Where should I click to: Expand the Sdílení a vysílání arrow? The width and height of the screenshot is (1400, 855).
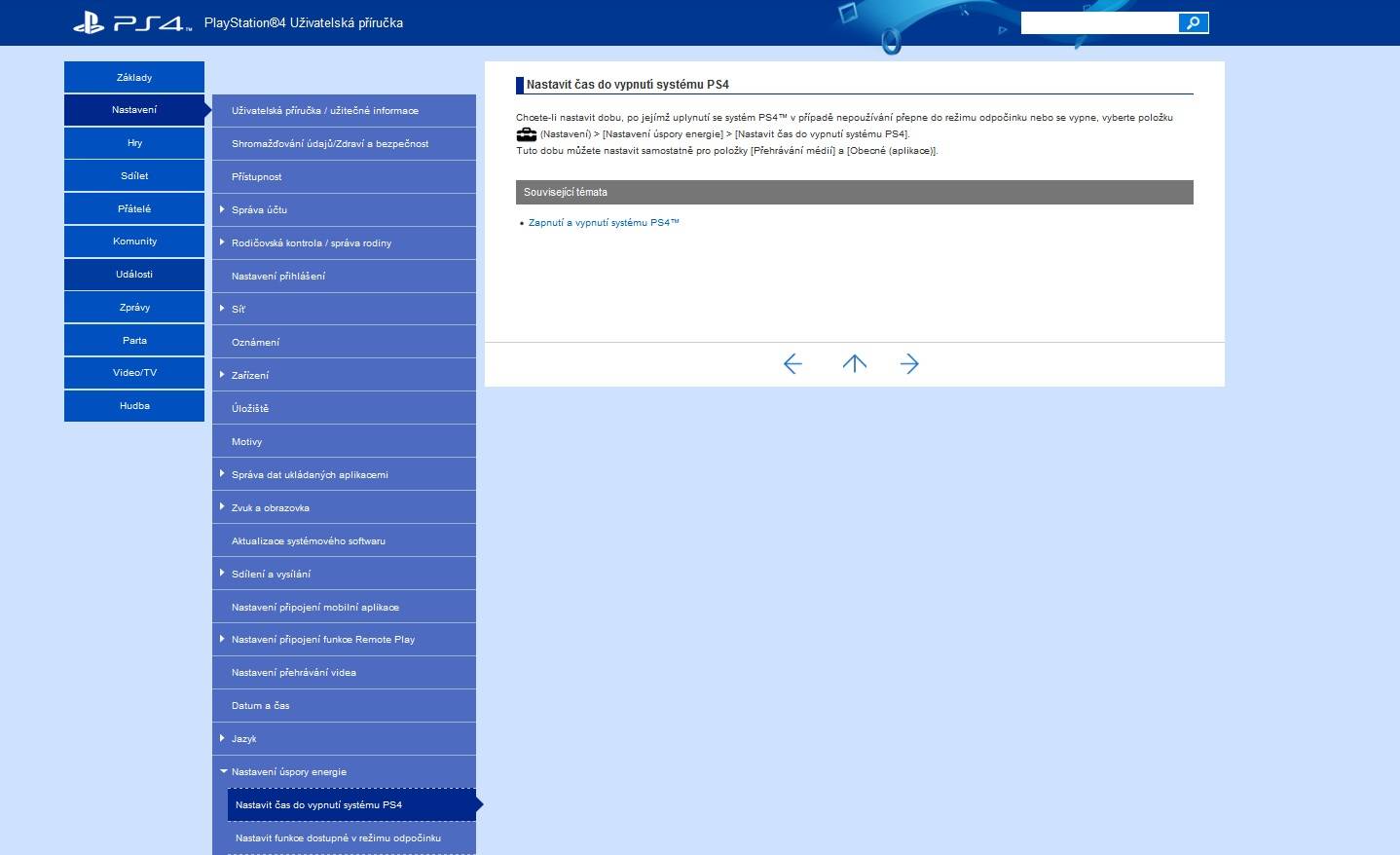[222, 574]
